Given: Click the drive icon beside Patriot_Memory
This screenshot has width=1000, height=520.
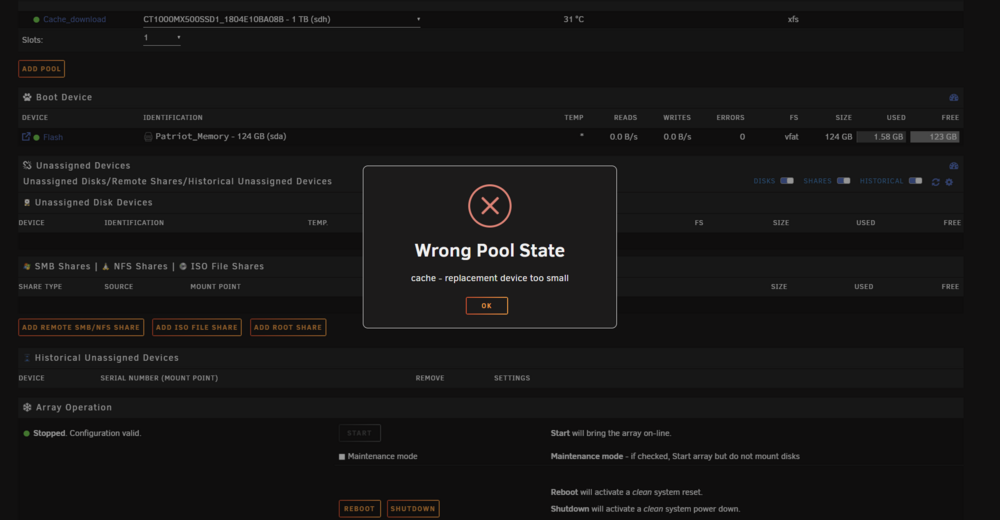Looking at the screenshot, I should pyautogui.click(x=148, y=137).
